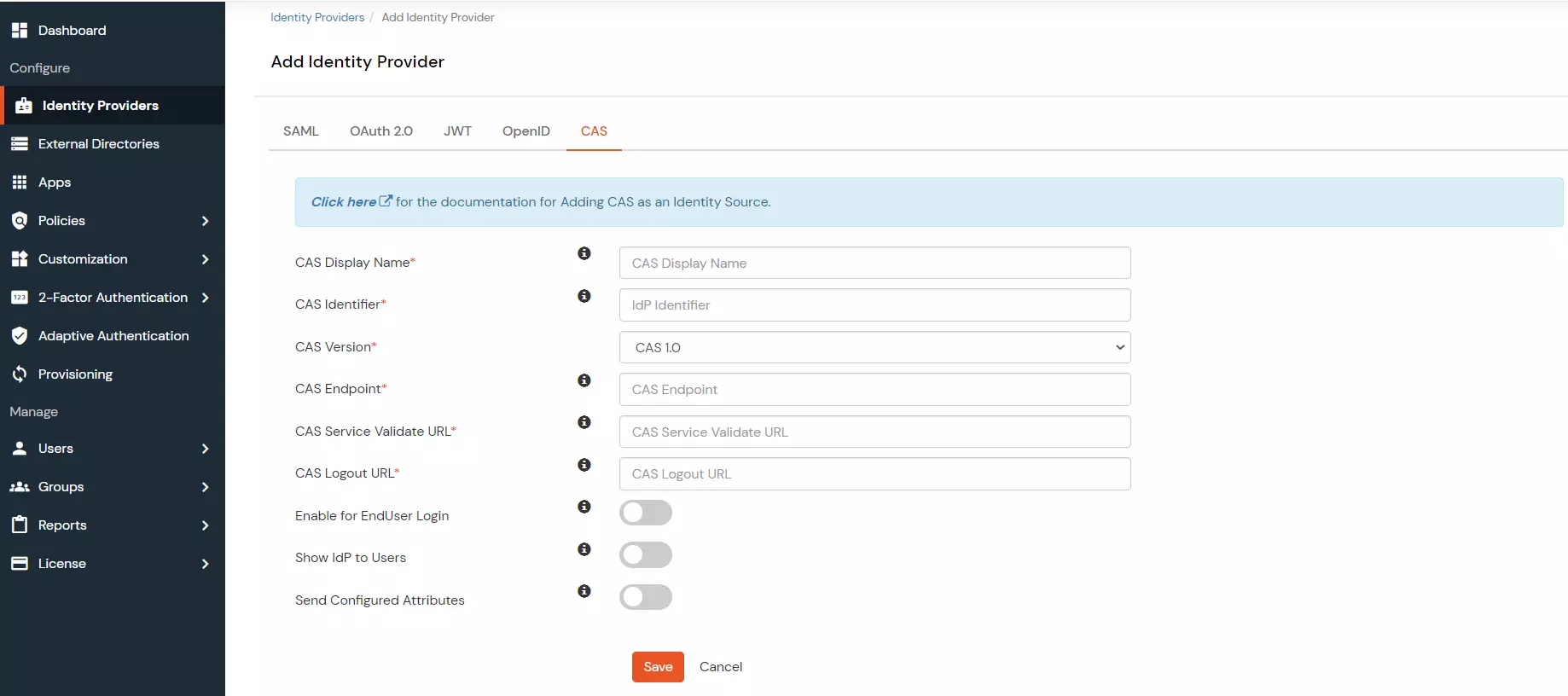
Task: Click info icon for Show IdP to Users
Action: pyautogui.click(x=584, y=549)
